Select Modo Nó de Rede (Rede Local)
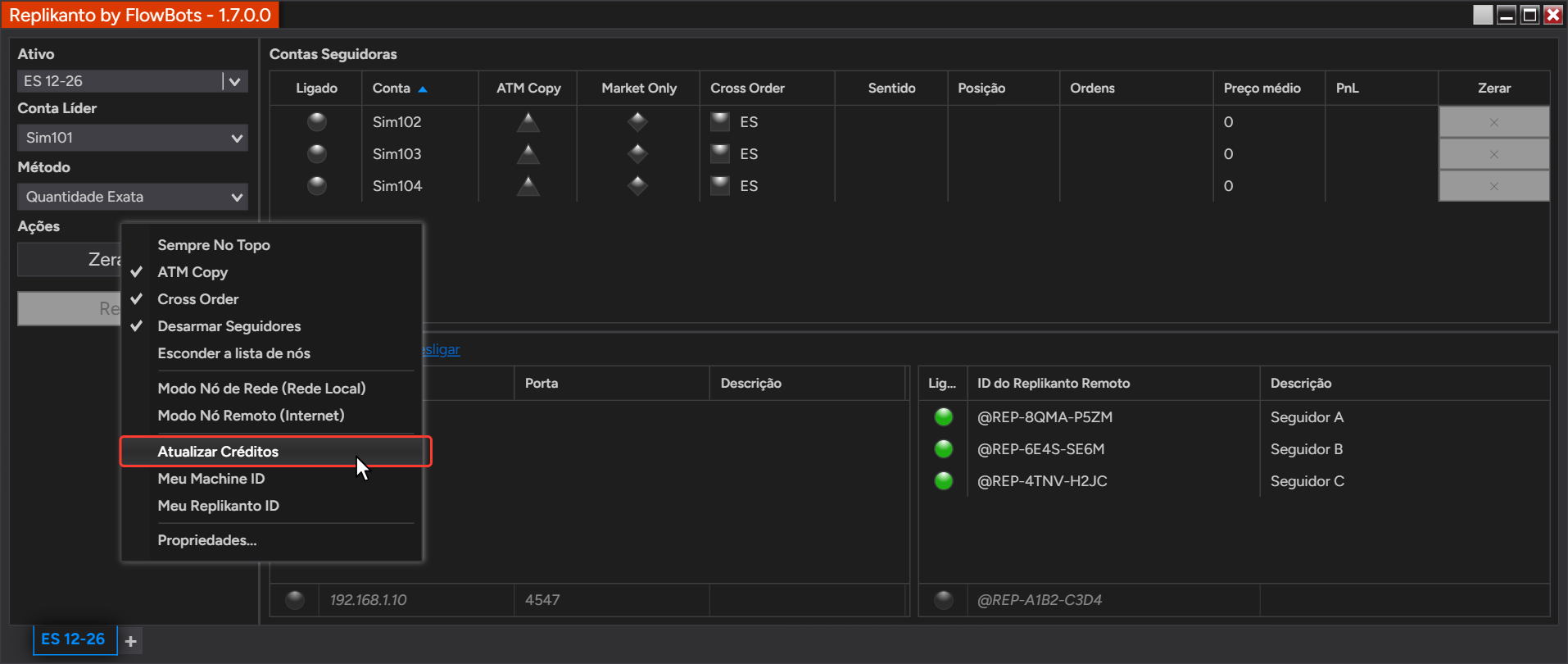The width and height of the screenshot is (1568, 664). [271, 389]
